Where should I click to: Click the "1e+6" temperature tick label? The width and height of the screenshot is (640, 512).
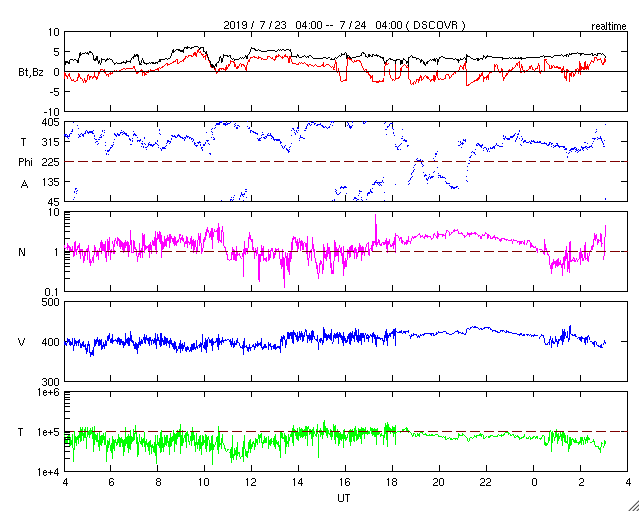[50, 392]
